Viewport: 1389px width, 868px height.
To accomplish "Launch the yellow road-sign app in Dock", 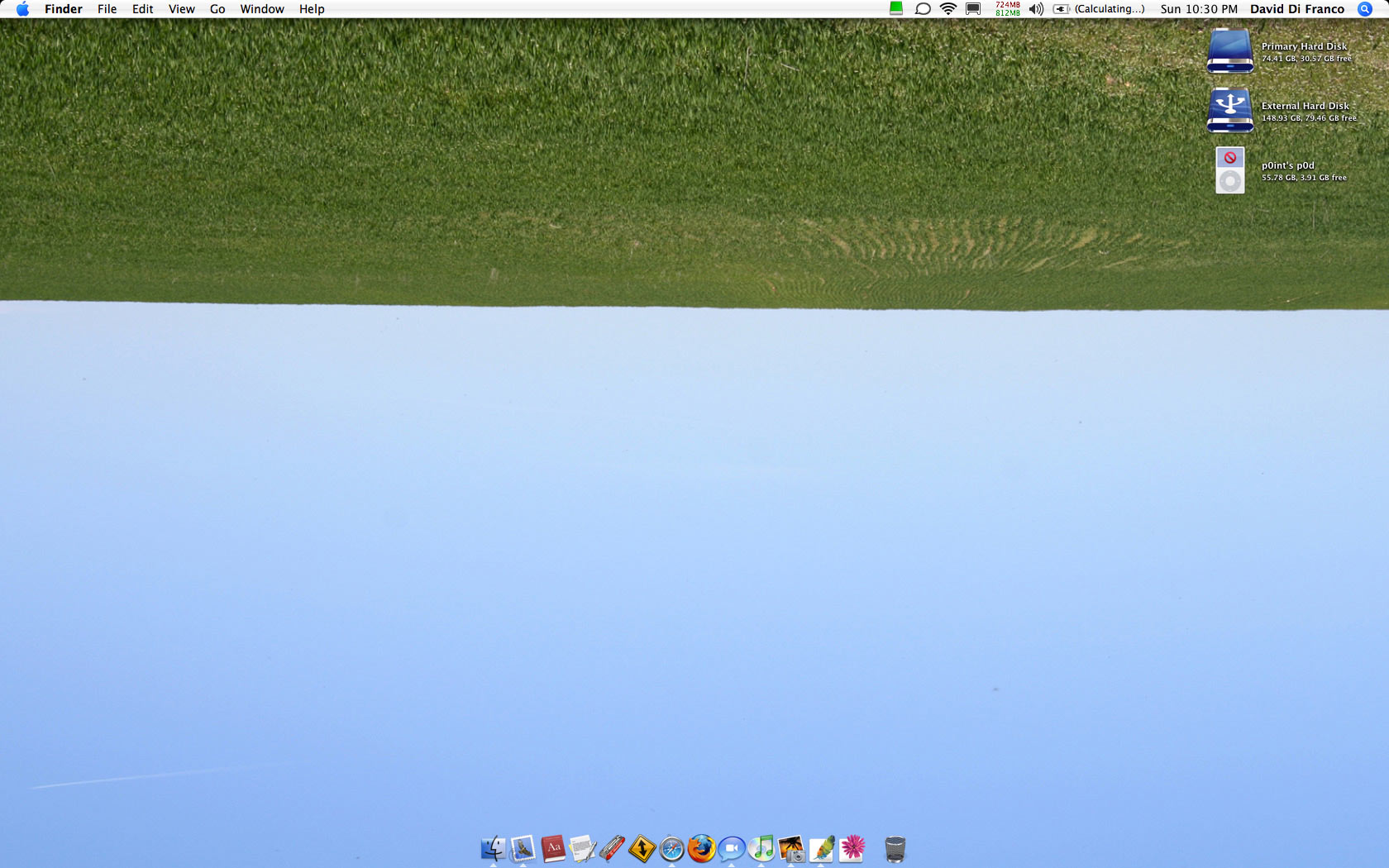I will click(642, 848).
